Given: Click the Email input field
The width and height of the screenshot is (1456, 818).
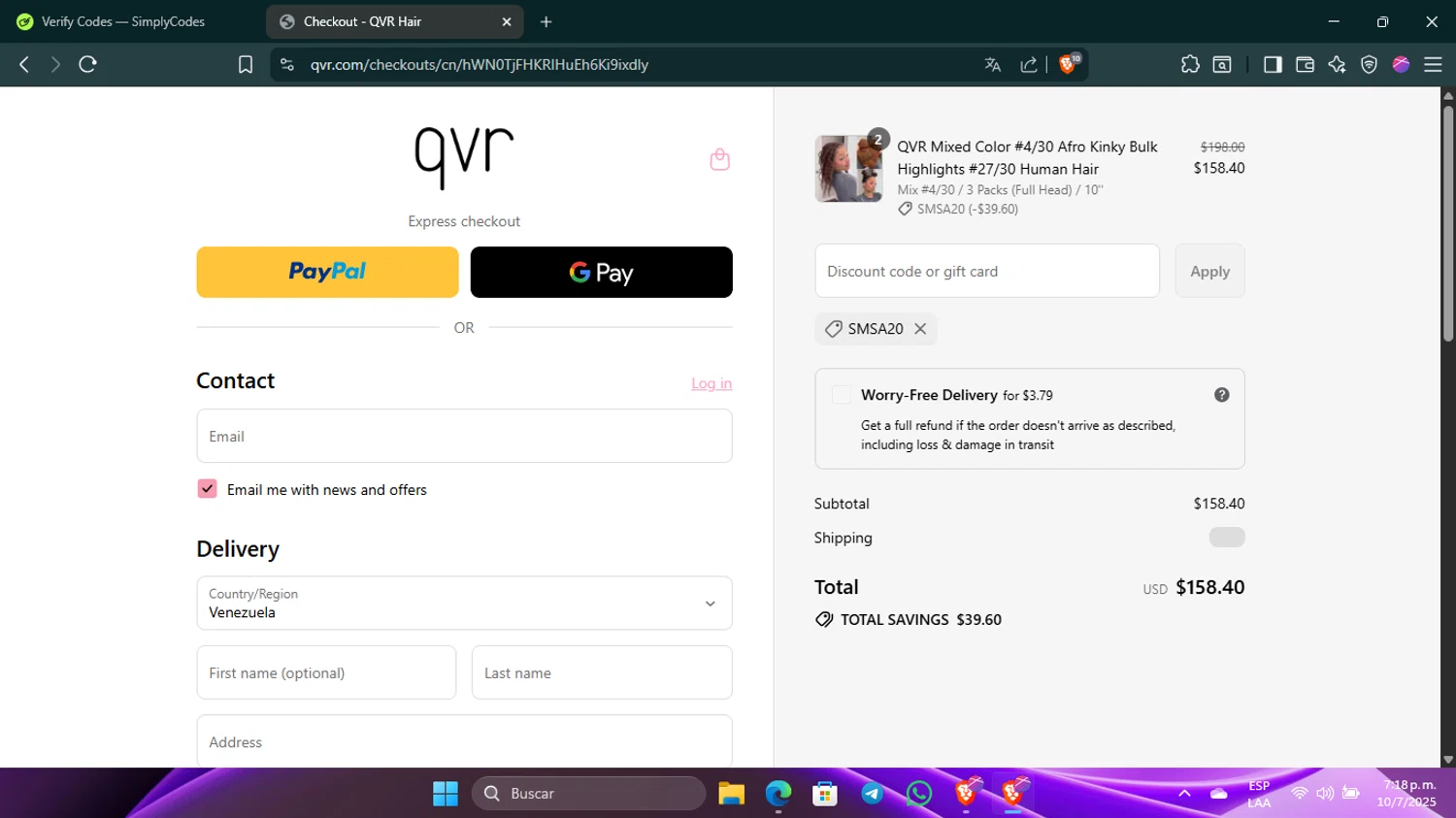Looking at the screenshot, I should (x=464, y=436).
